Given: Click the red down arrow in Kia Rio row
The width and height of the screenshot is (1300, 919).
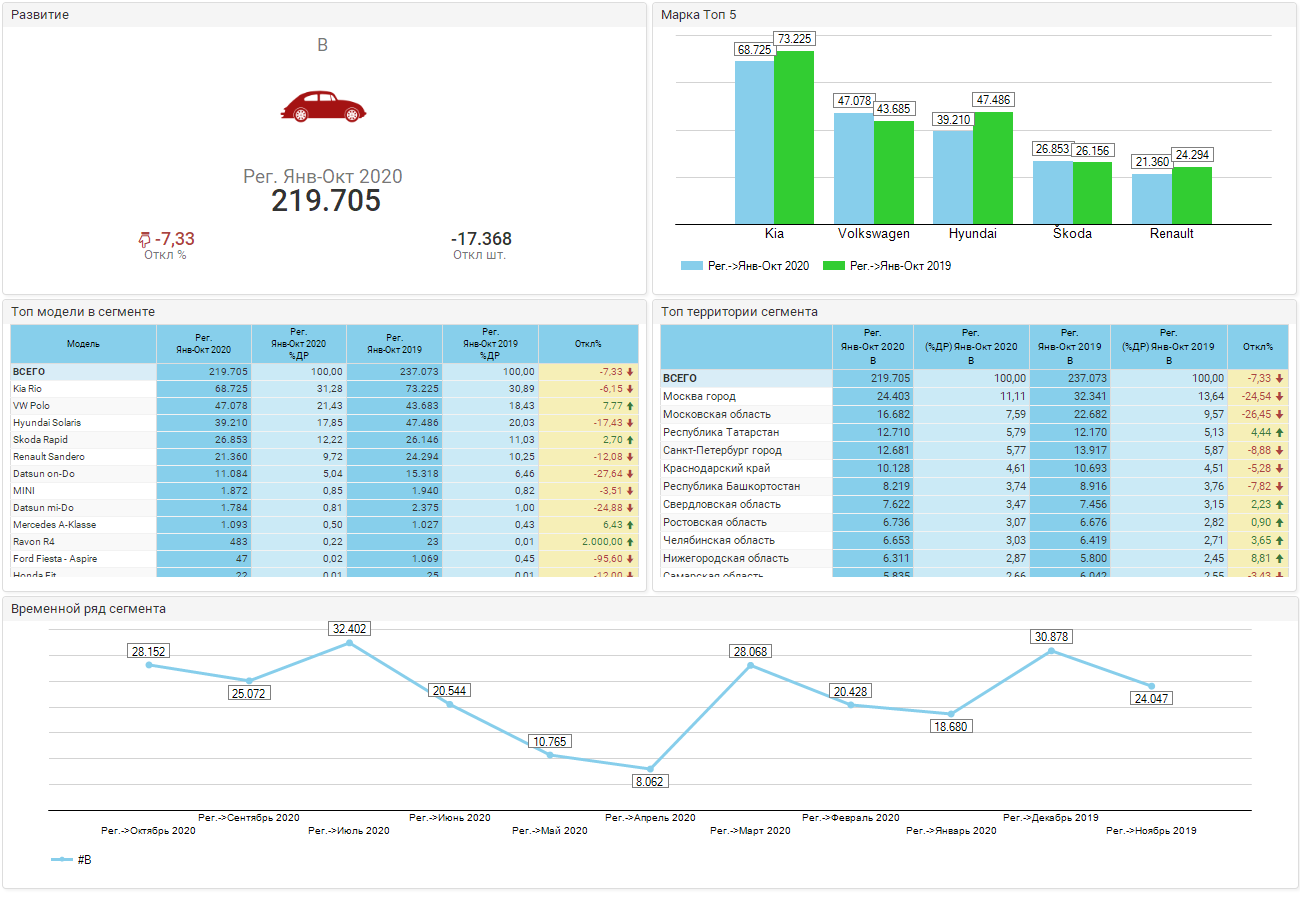Looking at the screenshot, I should (x=630, y=388).
